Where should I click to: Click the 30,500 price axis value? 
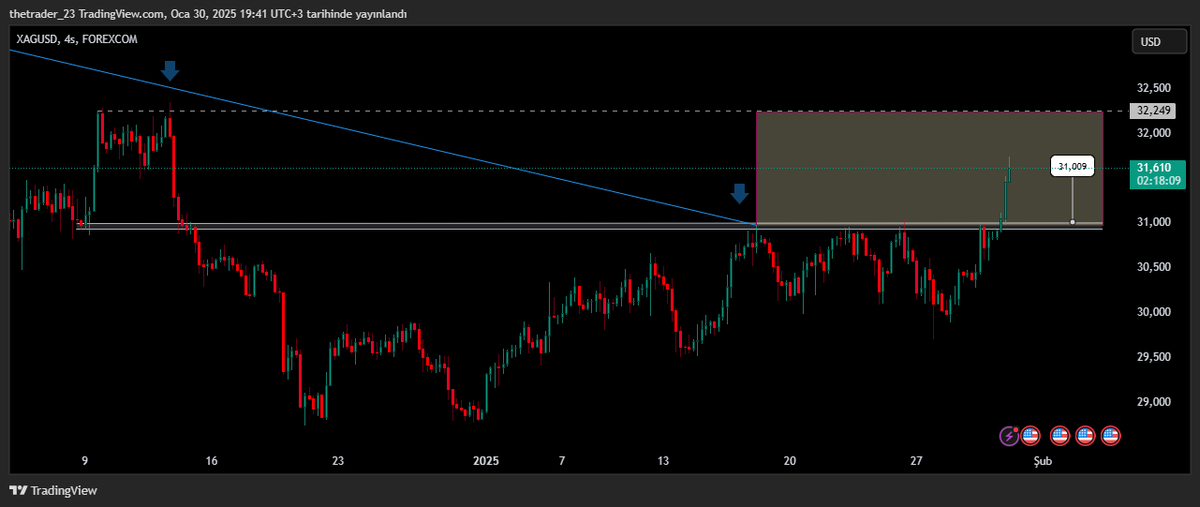(x=1155, y=267)
